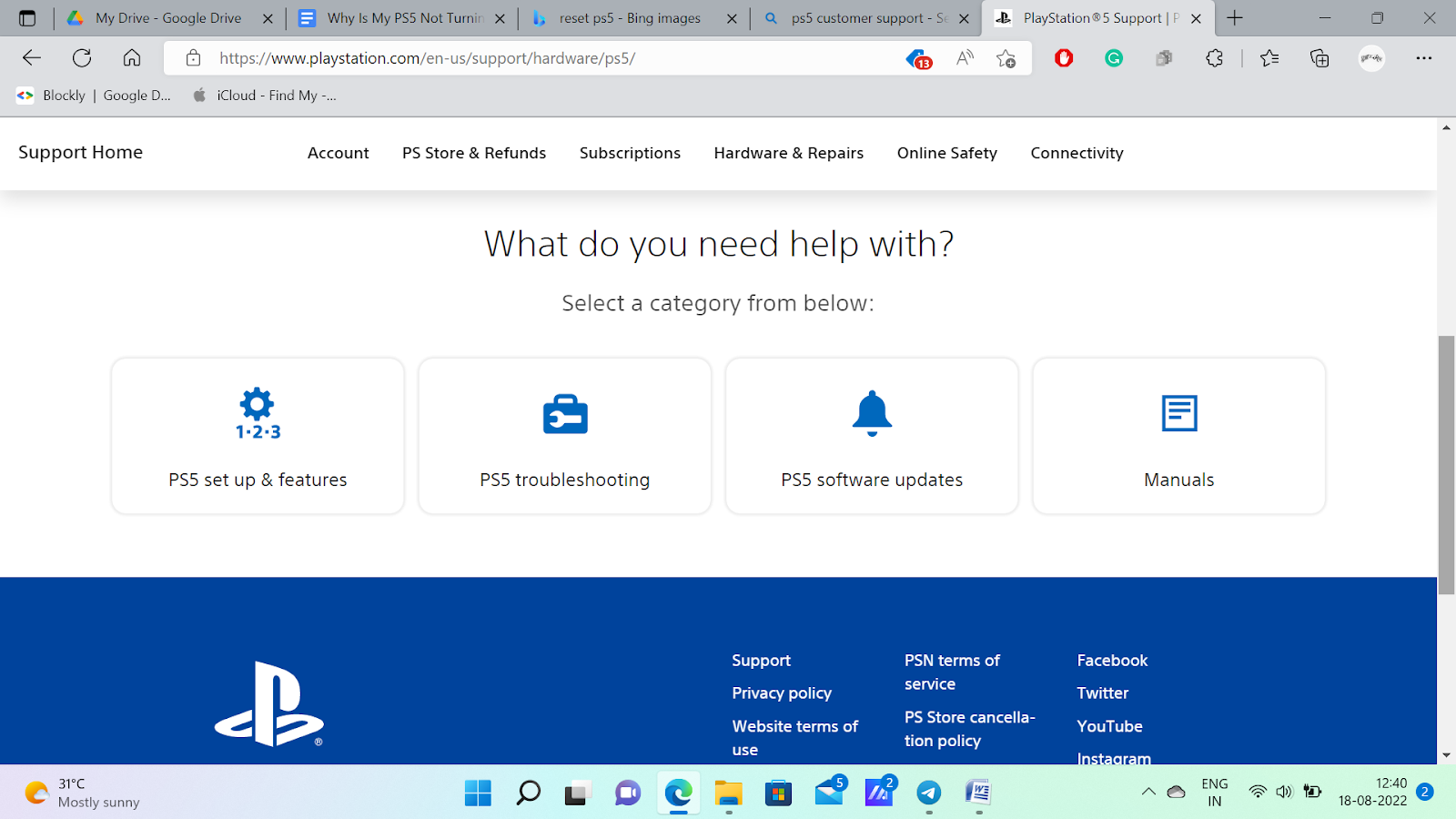This screenshot has width=1456, height=819.
Task: Open the tab actions menu icon
Action: click(x=27, y=18)
